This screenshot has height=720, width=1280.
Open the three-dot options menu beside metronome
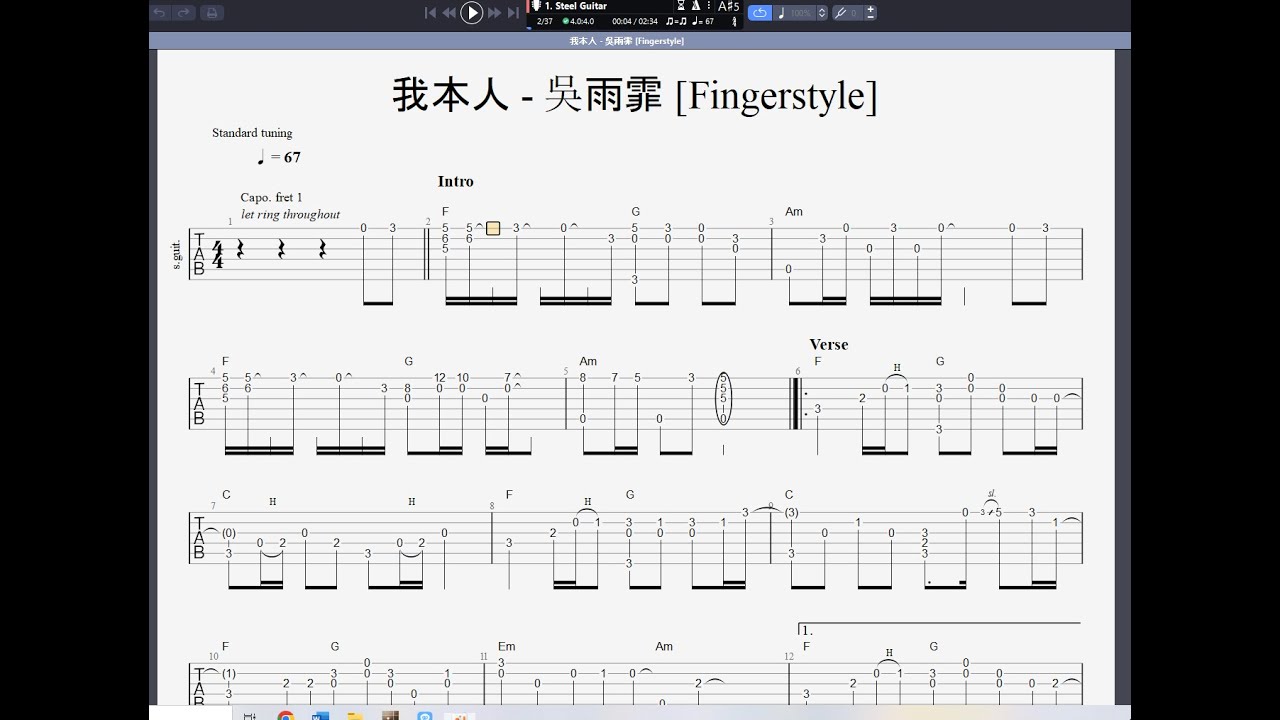click(709, 6)
